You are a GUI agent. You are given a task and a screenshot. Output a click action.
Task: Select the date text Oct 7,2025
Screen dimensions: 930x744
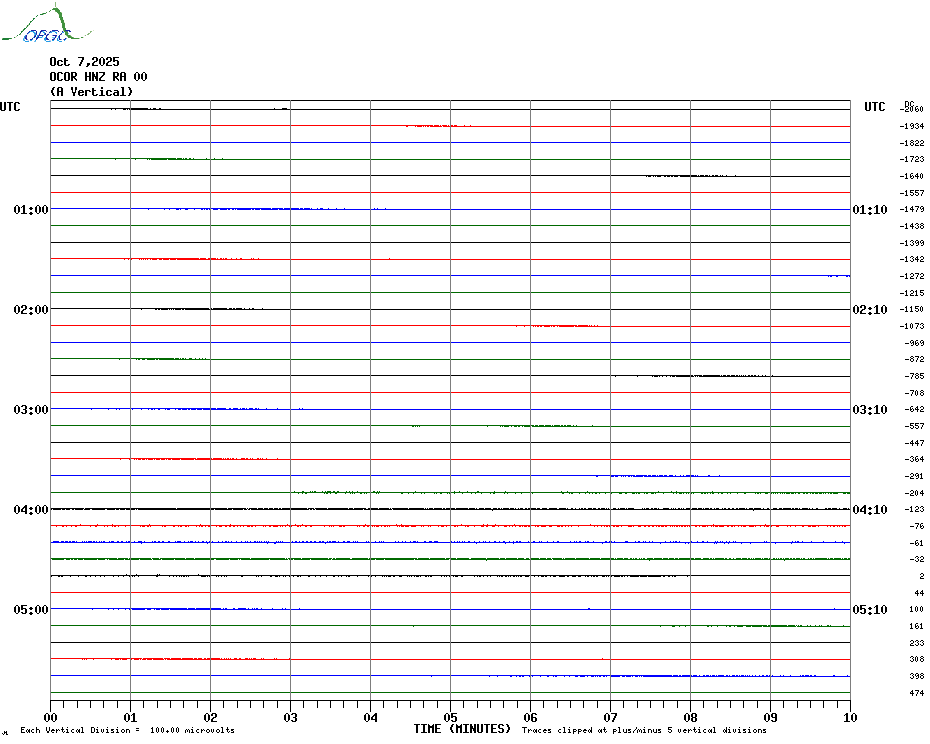tap(84, 62)
